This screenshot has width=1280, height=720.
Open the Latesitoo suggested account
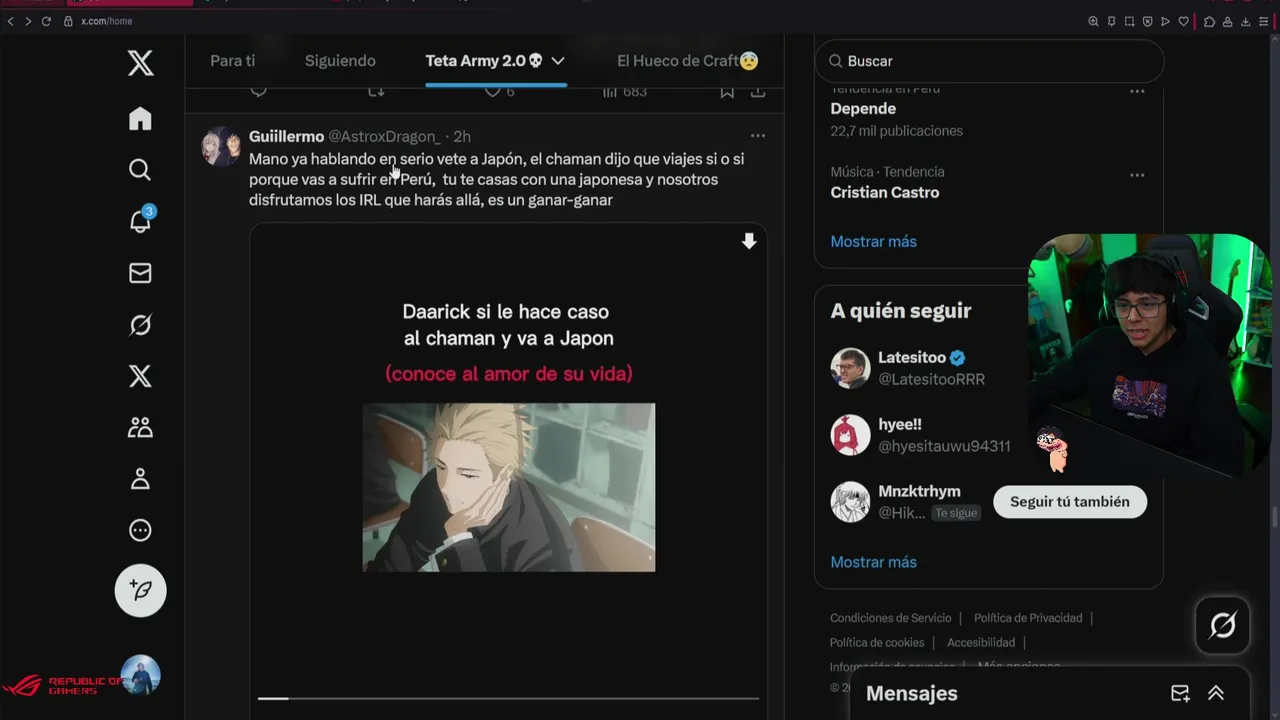912,357
